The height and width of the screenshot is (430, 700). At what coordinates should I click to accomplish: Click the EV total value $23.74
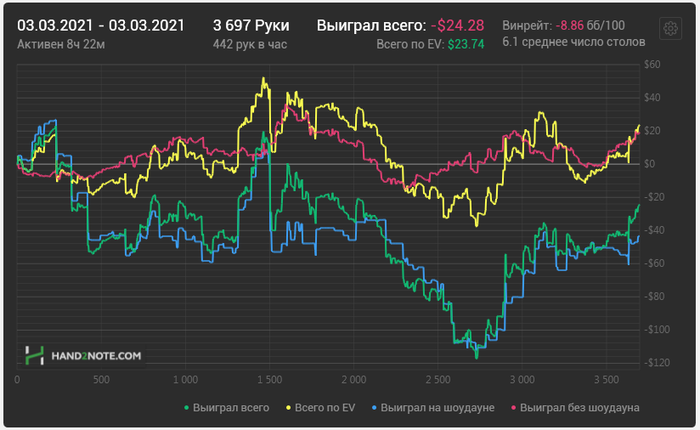(466, 44)
